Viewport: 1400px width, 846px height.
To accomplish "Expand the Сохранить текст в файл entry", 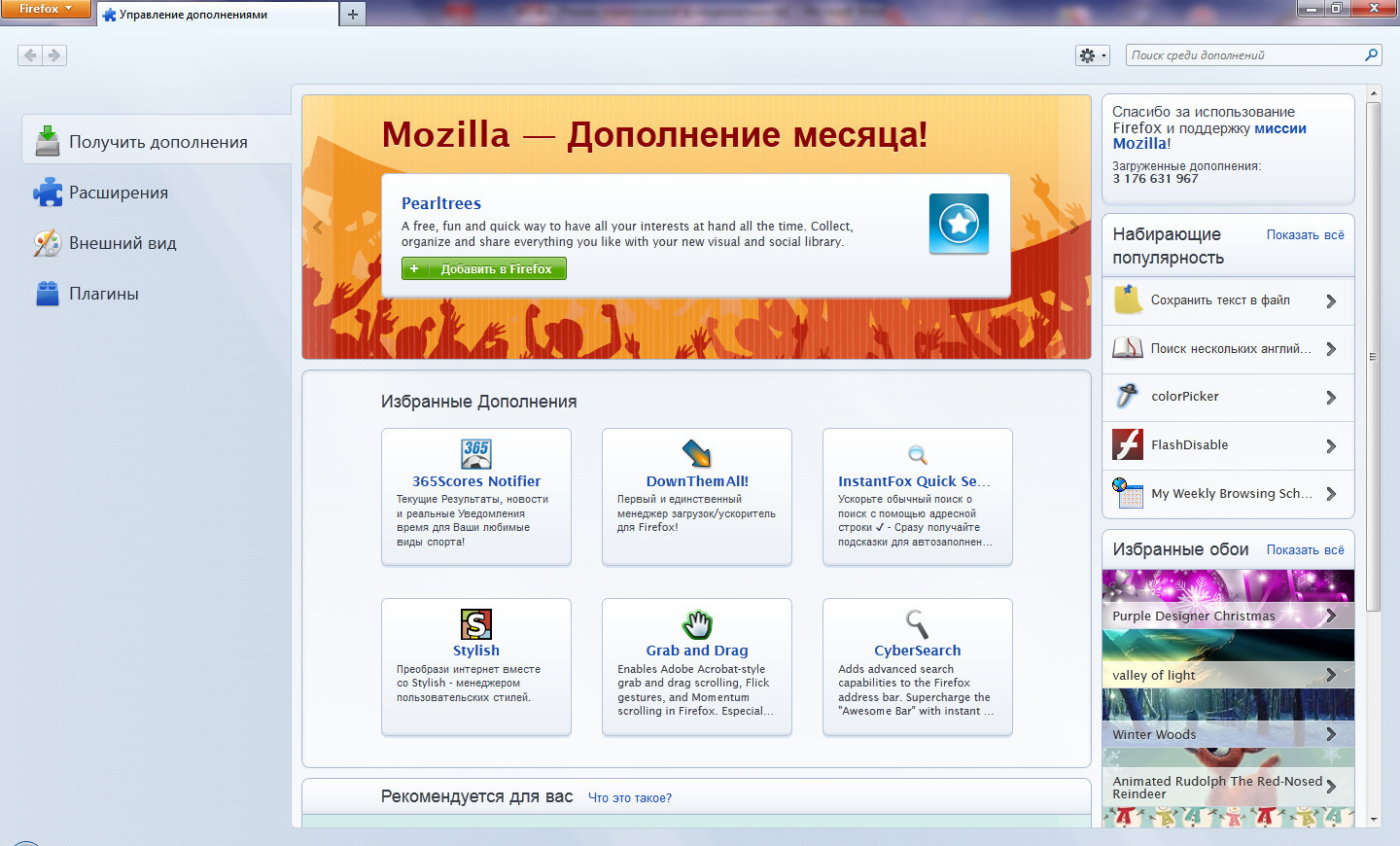I will pyautogui.click(x=1331, y=301).
